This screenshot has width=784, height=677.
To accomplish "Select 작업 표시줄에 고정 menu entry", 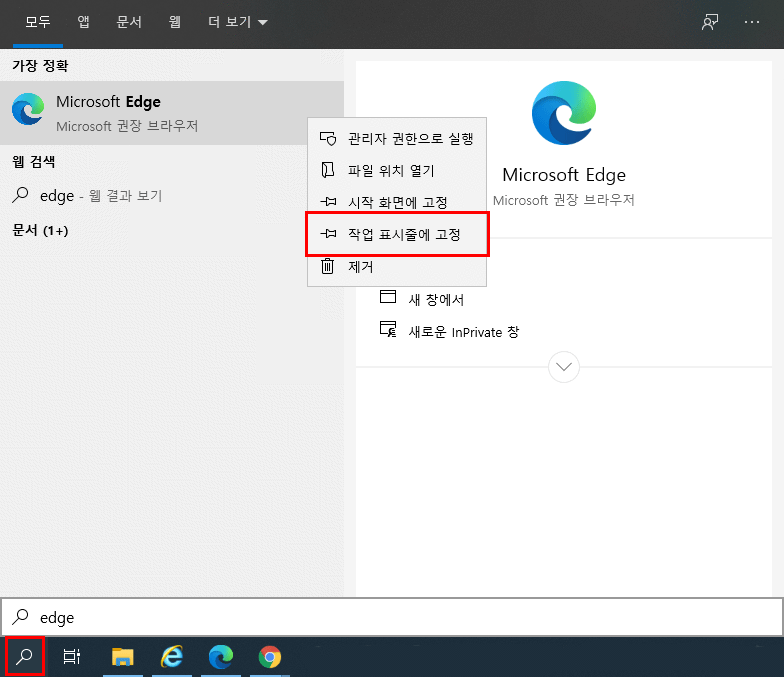I will point(396,234).
